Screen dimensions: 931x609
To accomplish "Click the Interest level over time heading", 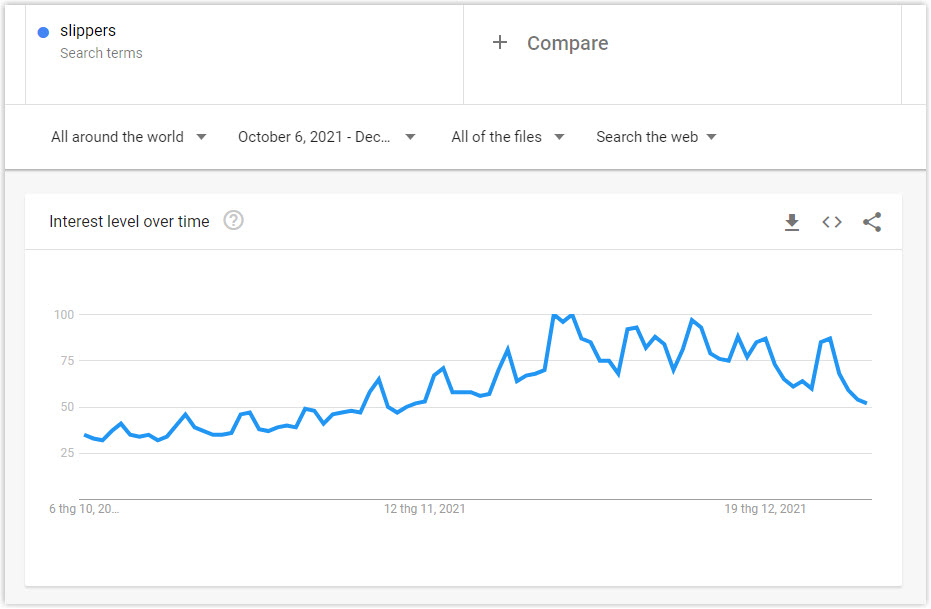I will [x=129, y=221].
